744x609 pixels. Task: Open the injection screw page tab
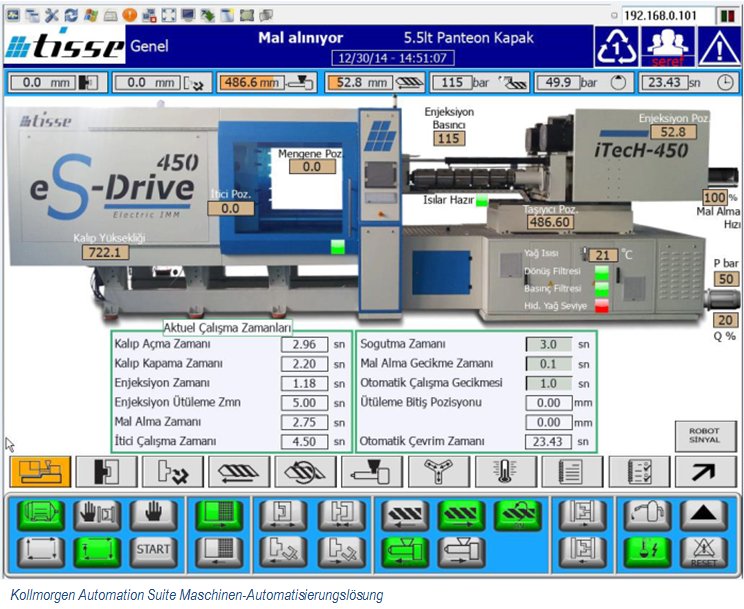[x=240, y=471]
